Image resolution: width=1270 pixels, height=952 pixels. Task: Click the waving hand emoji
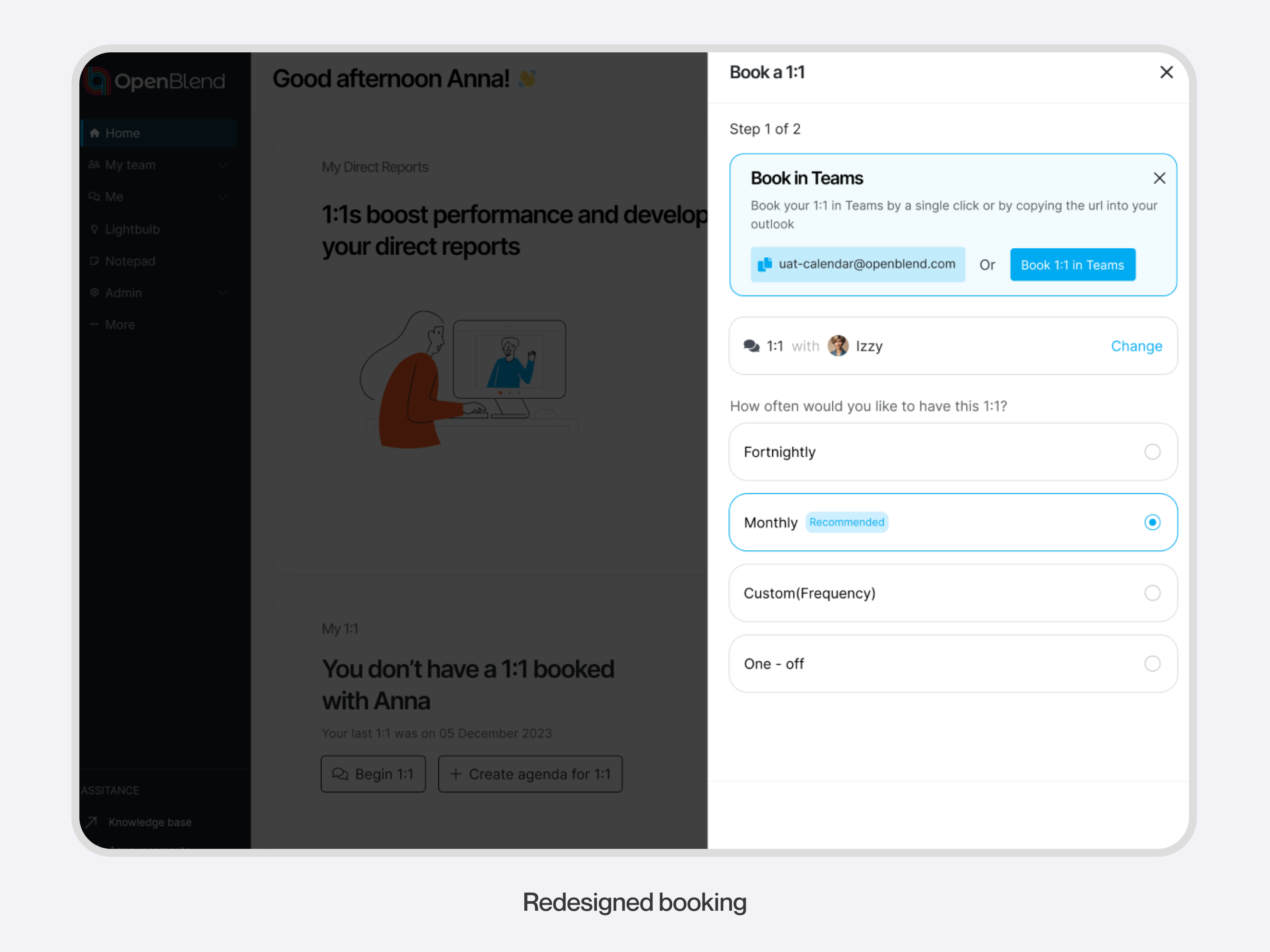(x=527, y=79)
